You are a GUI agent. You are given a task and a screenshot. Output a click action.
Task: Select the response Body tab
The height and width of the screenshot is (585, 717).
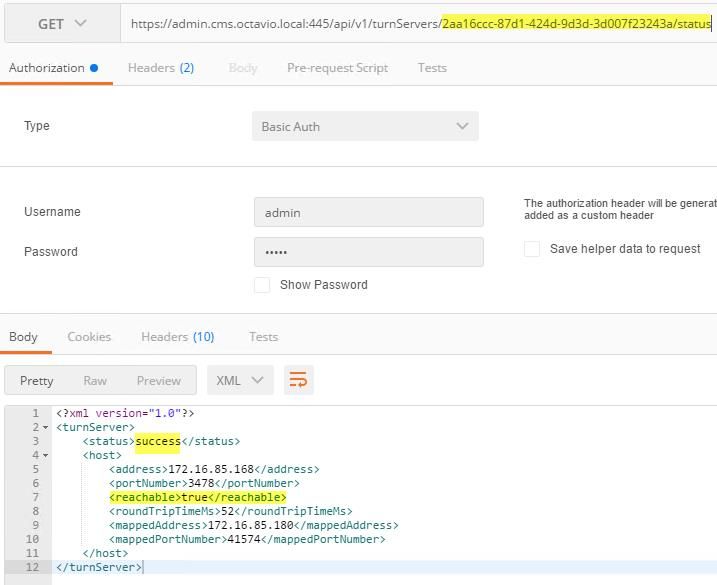tap(23, 337)
